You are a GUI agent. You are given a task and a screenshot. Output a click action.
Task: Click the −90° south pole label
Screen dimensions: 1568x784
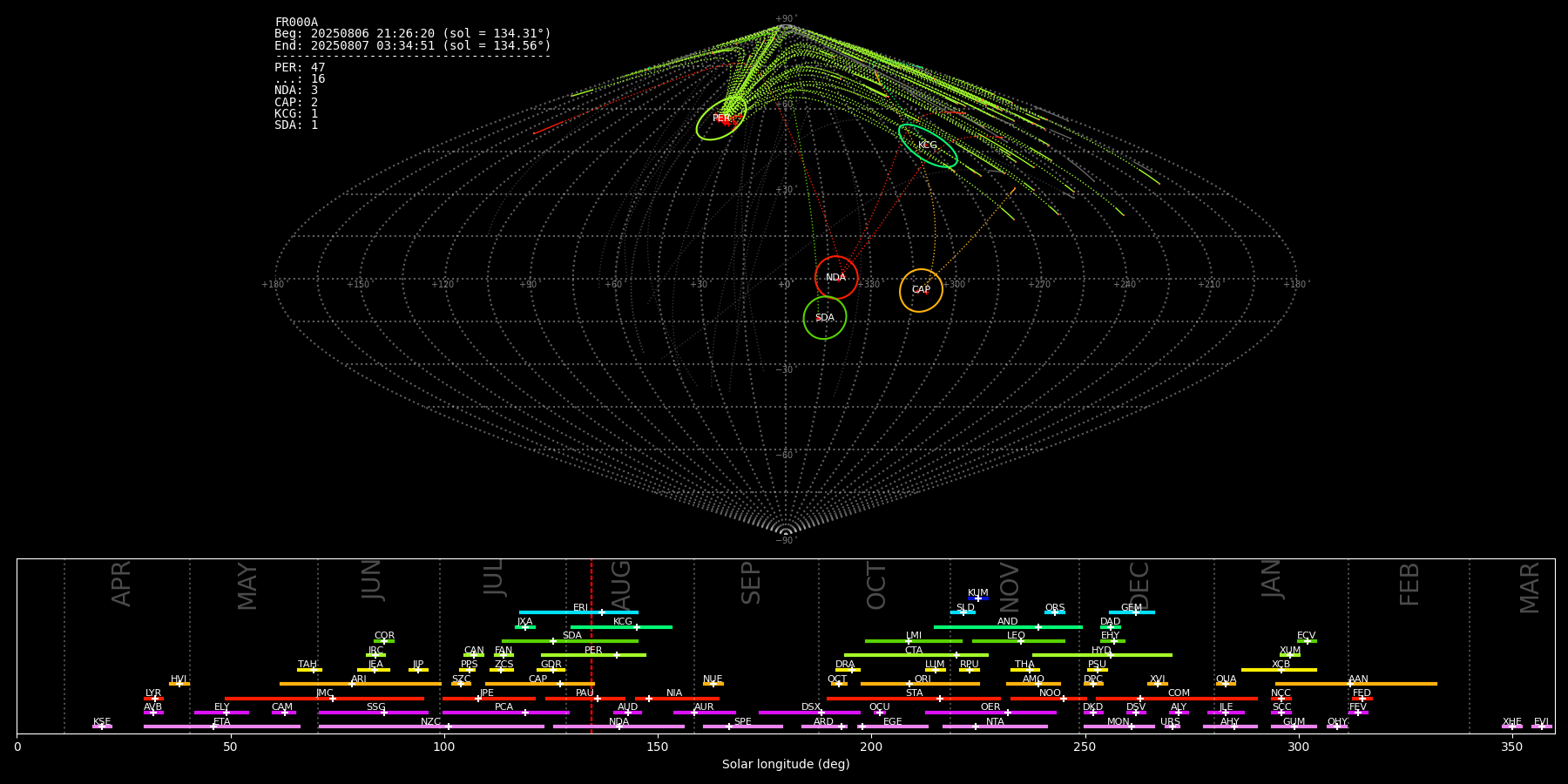(x=786, y=541)
